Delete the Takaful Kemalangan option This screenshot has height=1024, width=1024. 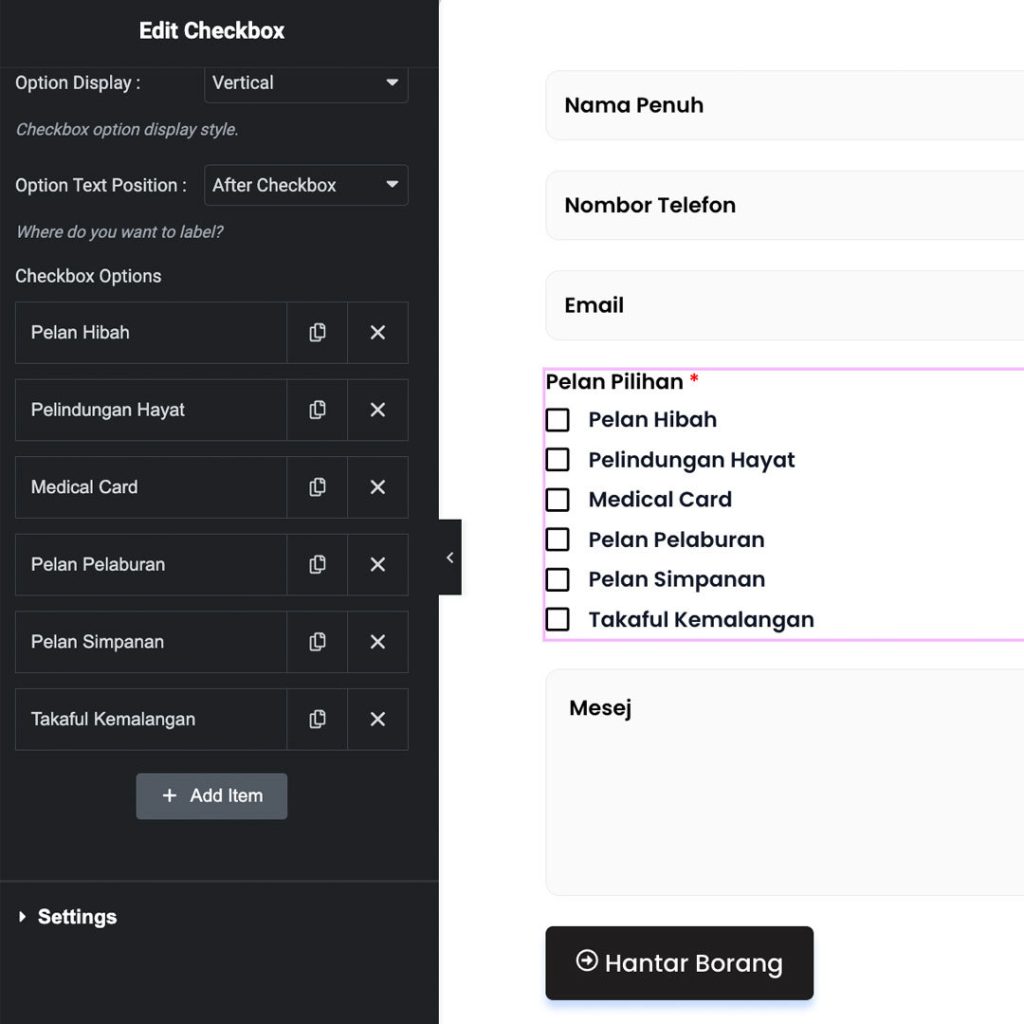pyautogui.click(x=377, y=719)
